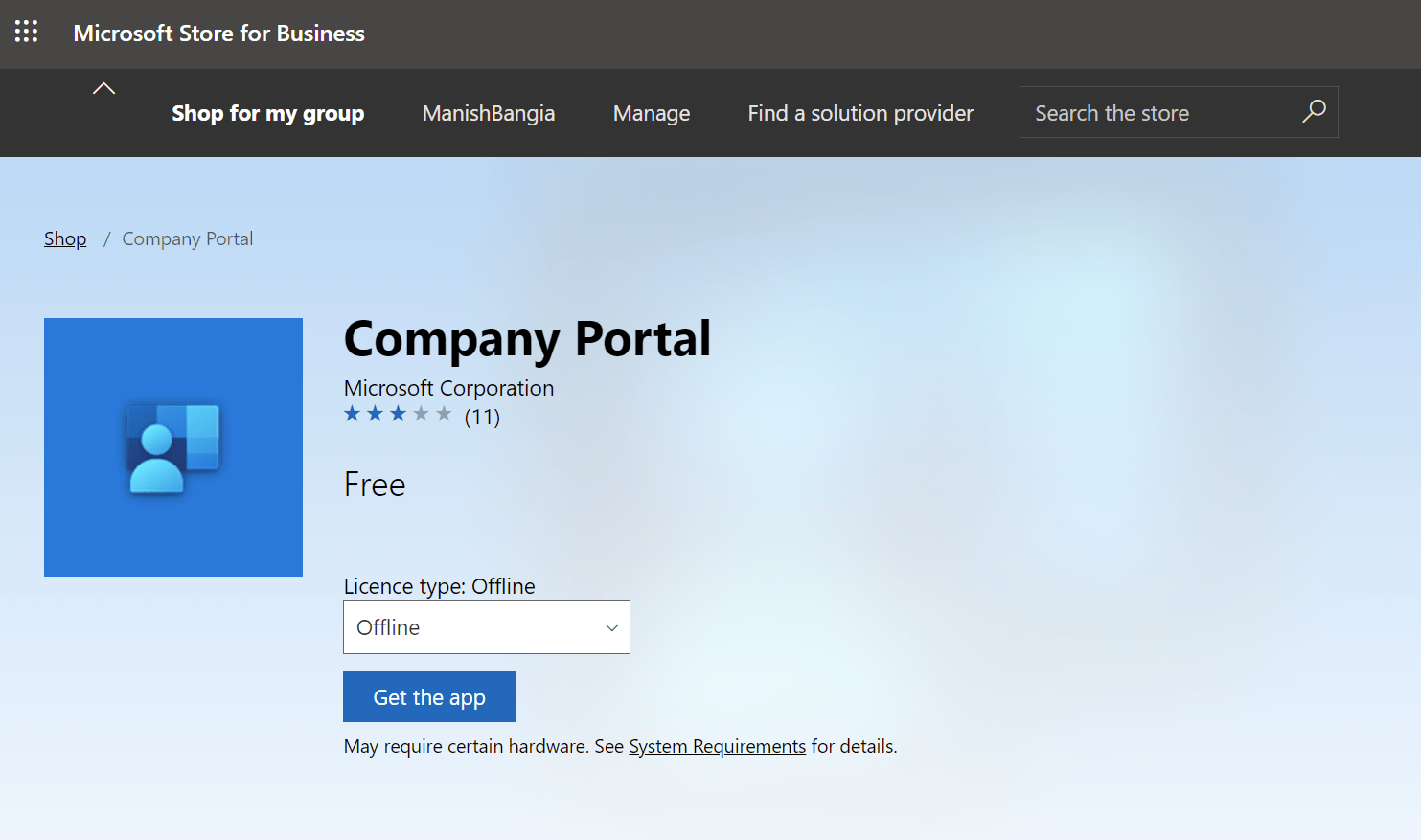Viewport: 1421px width, 840px height.
Task: Collapse the navigation bar with the up chevron
Action: click(103, 87)
